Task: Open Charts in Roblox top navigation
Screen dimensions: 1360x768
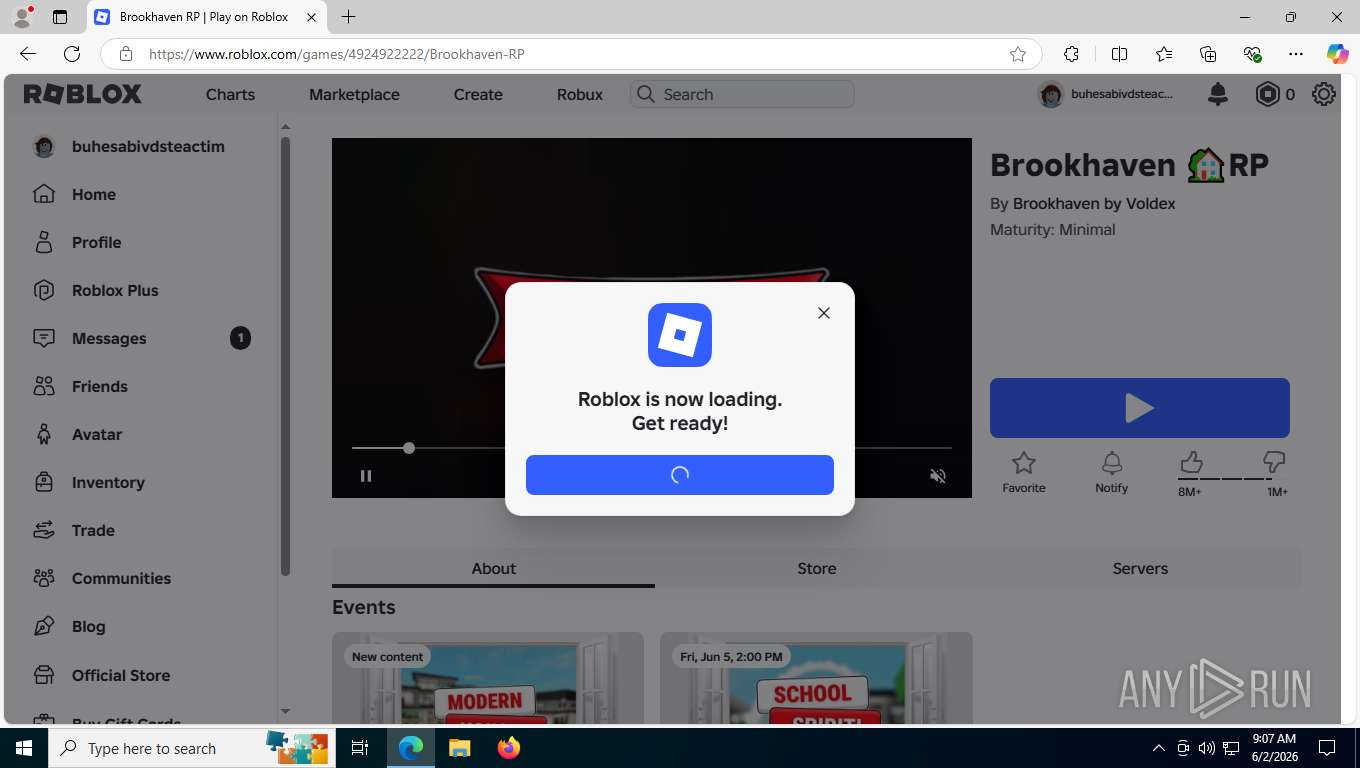Action: [230, 94]
